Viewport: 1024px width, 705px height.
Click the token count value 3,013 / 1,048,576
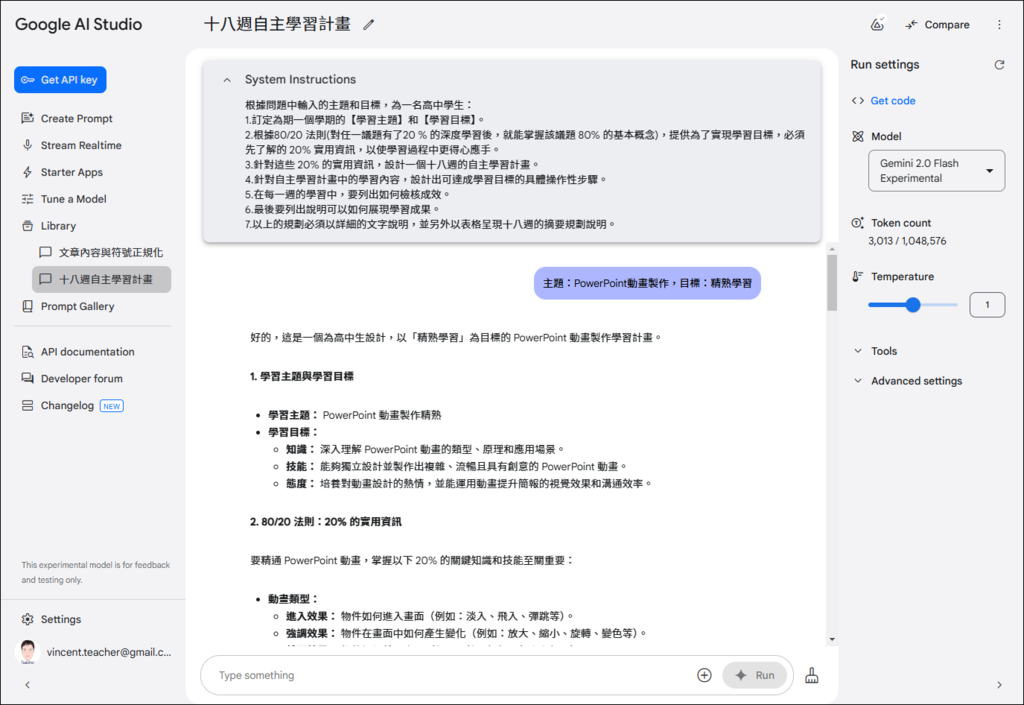[907, 241]
